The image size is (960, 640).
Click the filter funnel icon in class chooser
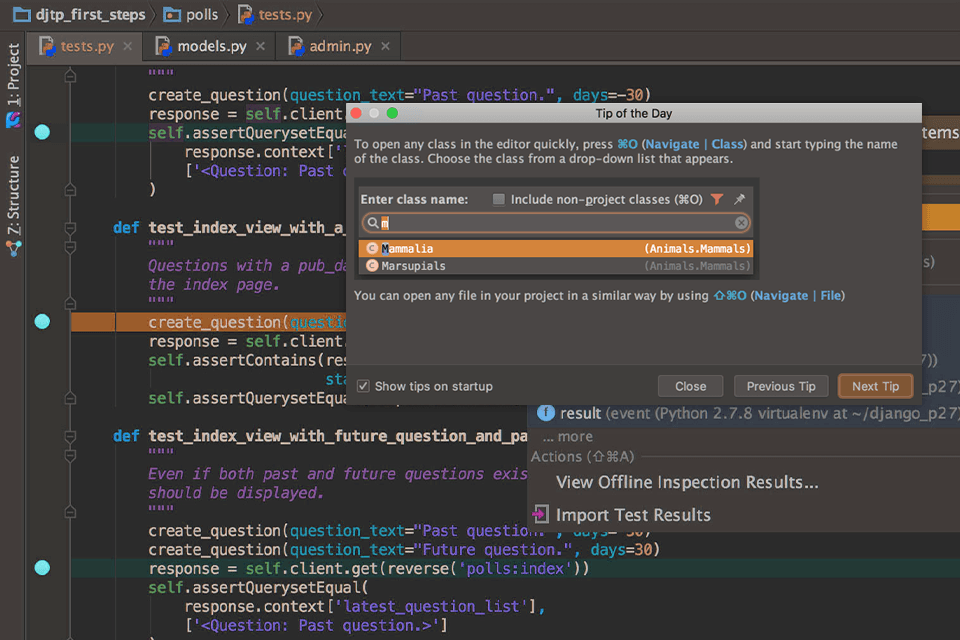(718, 199)
